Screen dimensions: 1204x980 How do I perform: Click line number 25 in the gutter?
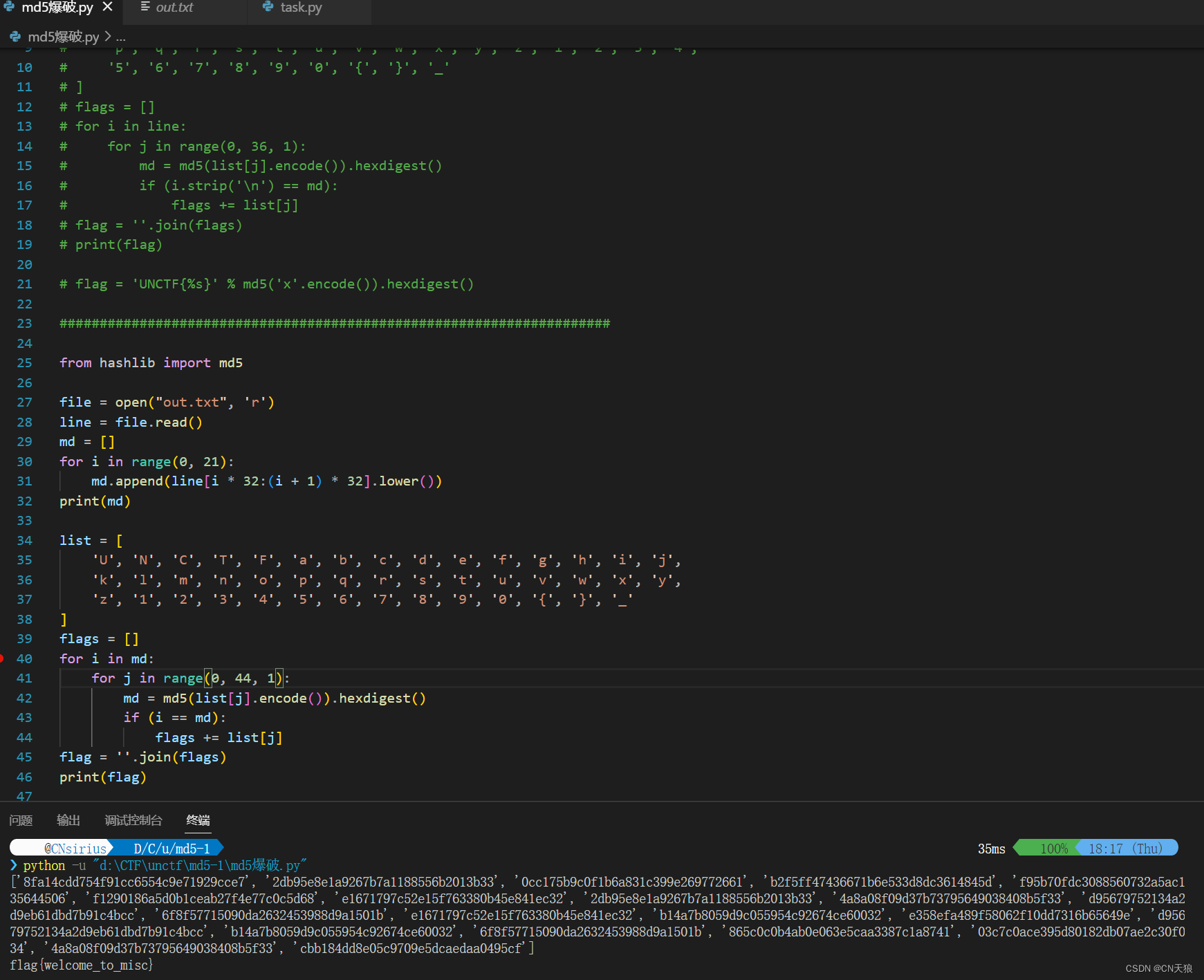click(24, 363)
